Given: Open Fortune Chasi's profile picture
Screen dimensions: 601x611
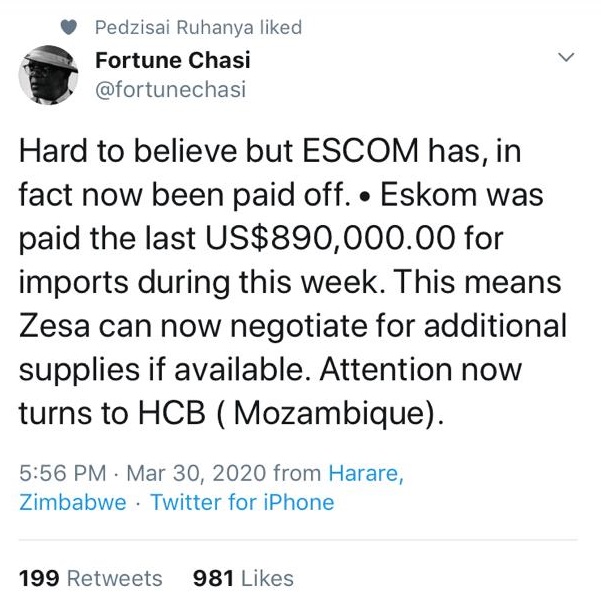Looking at the screenshot, I should 48,75.
